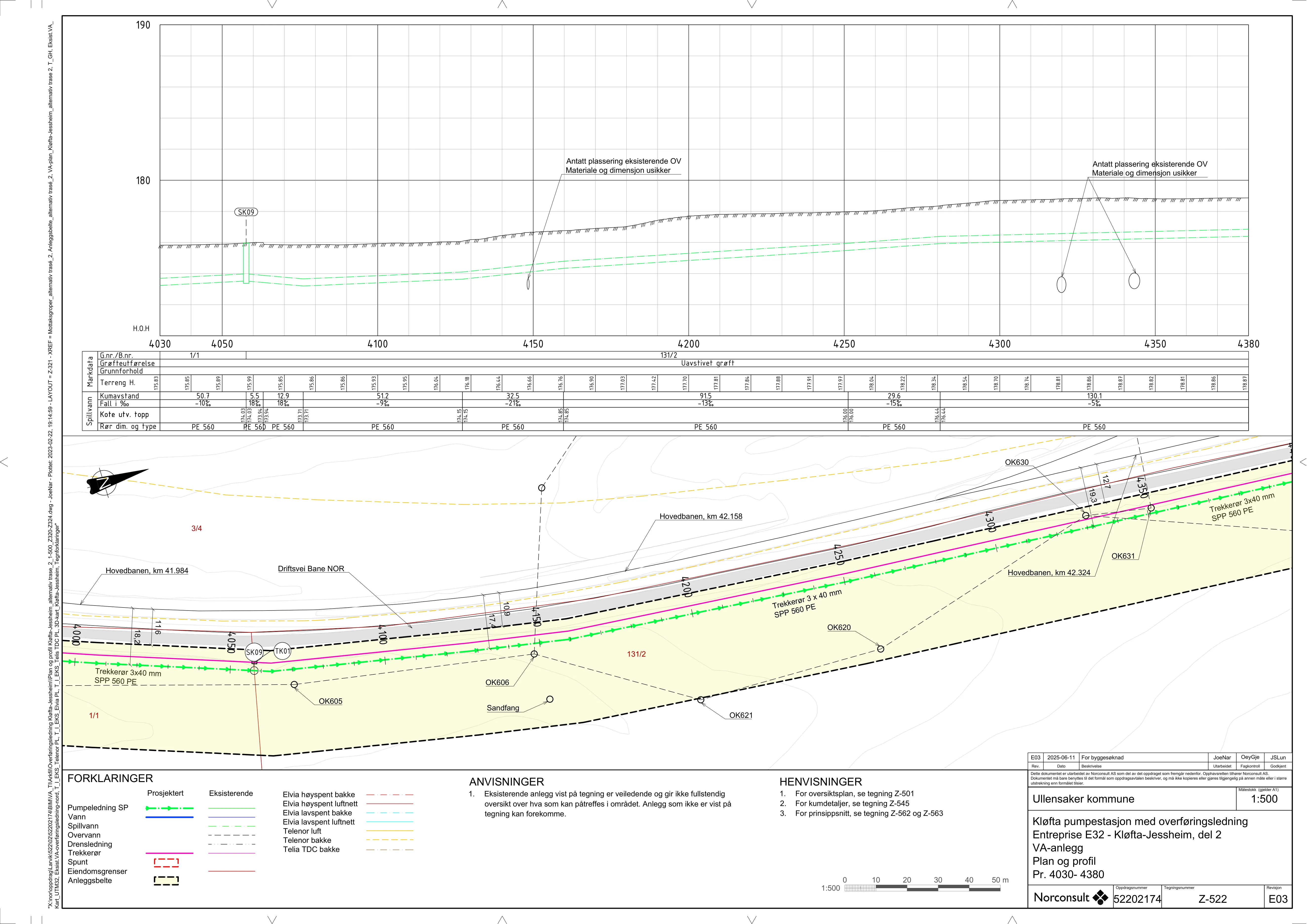The image size is (1307, 924).
Task: Click the 'OeyGje' reviewer initials
Action: click(x=1250, y=757)
